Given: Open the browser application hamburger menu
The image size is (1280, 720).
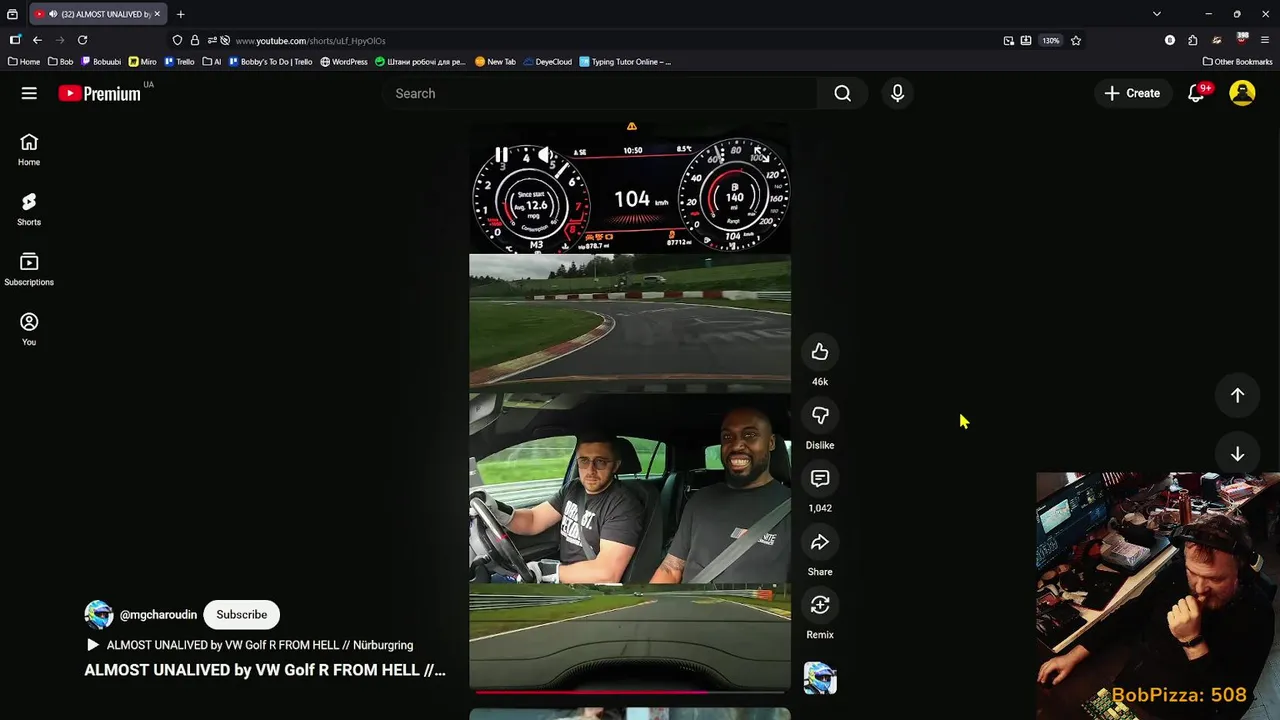Looking at the screenshot, I should [1265, 40].
